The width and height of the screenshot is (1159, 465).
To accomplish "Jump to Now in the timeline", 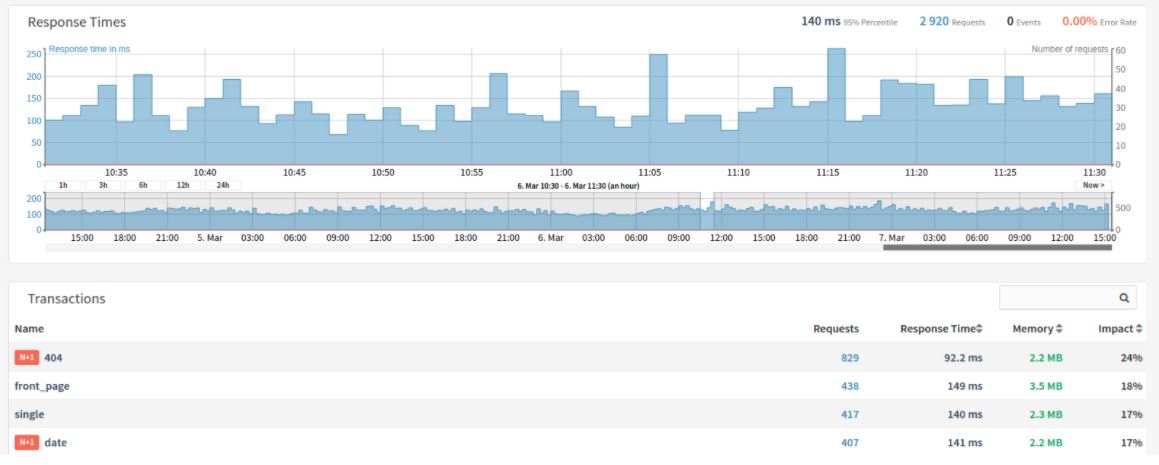I will point(1093,185).
